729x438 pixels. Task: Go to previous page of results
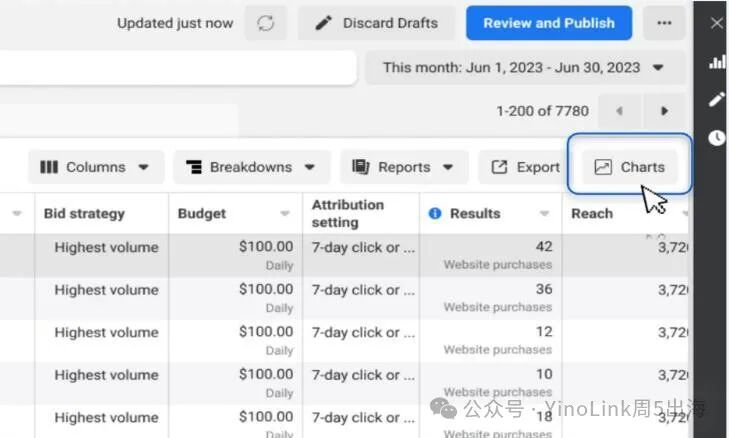(619, 111)
